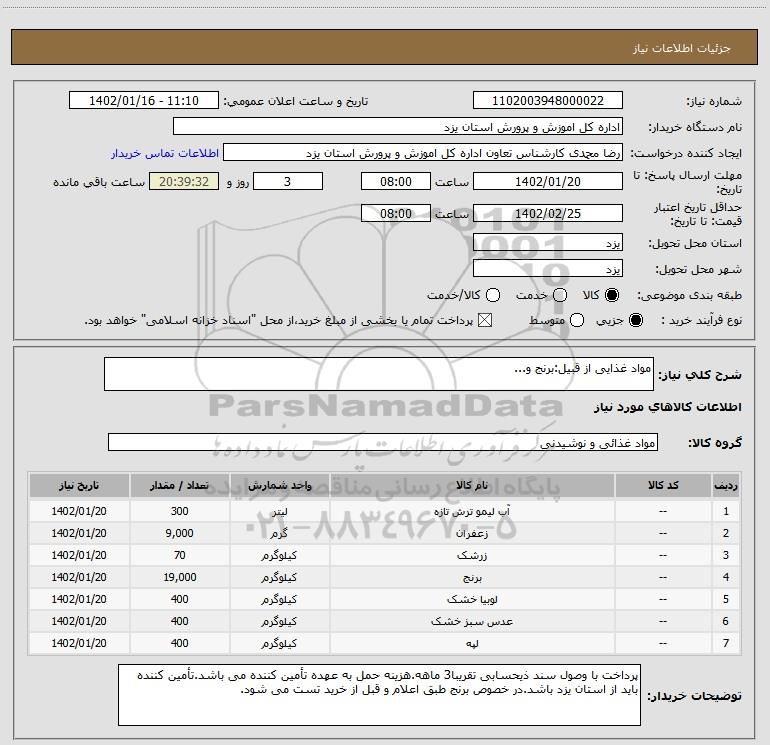The image size is (770, 745).
Task: Select the لوبیا خشک item name cell
Action: (472, 600)
